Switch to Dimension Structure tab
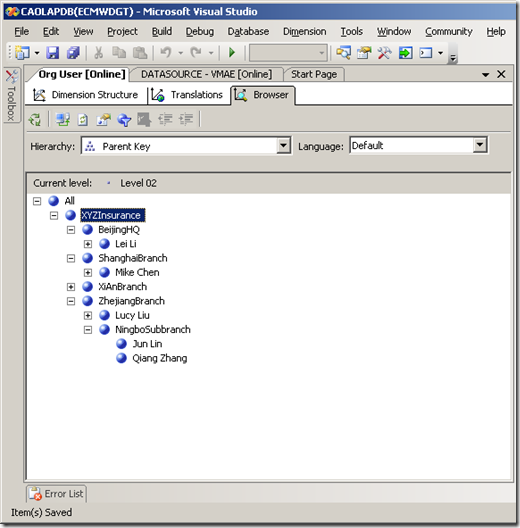Viewport: 520px width, 528px height. point(86,95)
